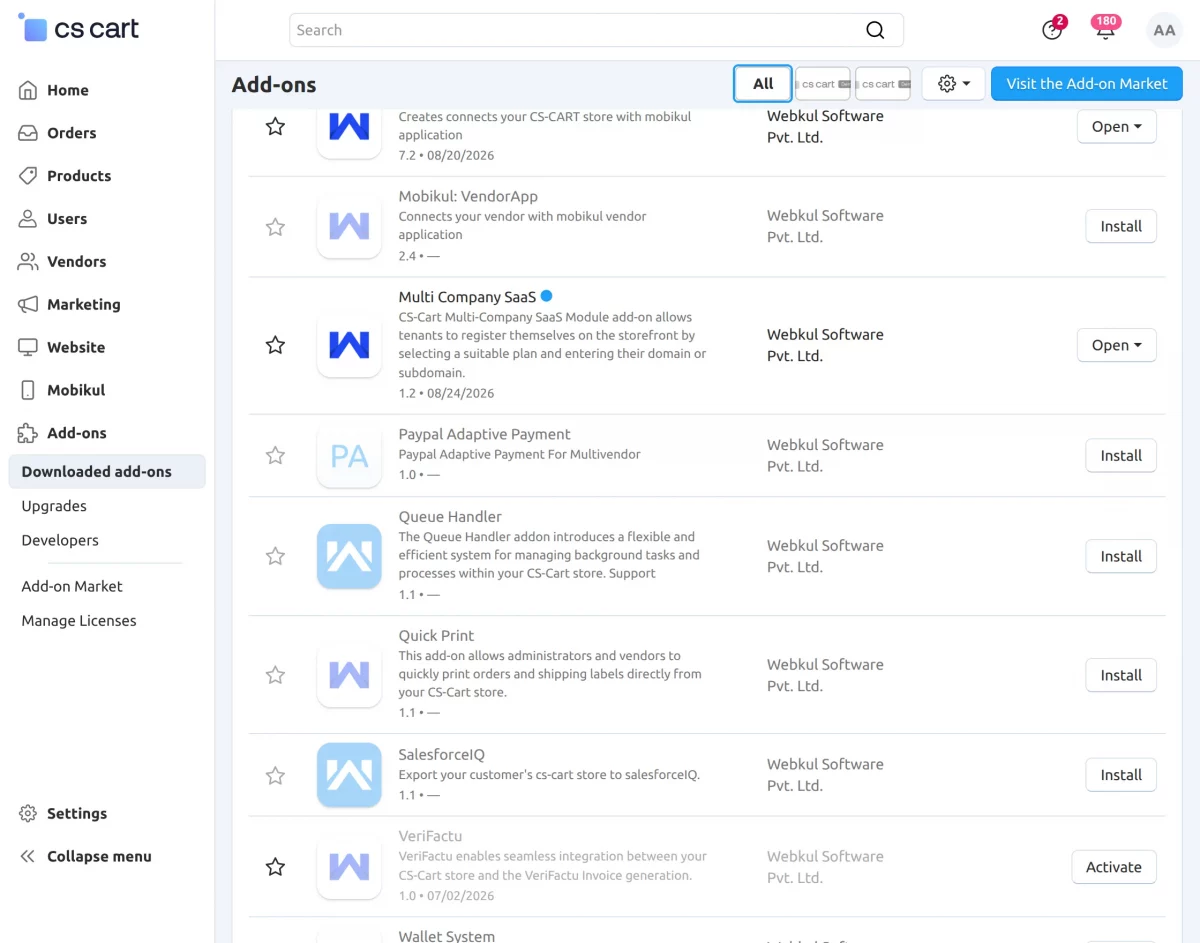1200x943 pixels.
Task: Install the Queue Handler add-on
Action: coord(1121,557)
